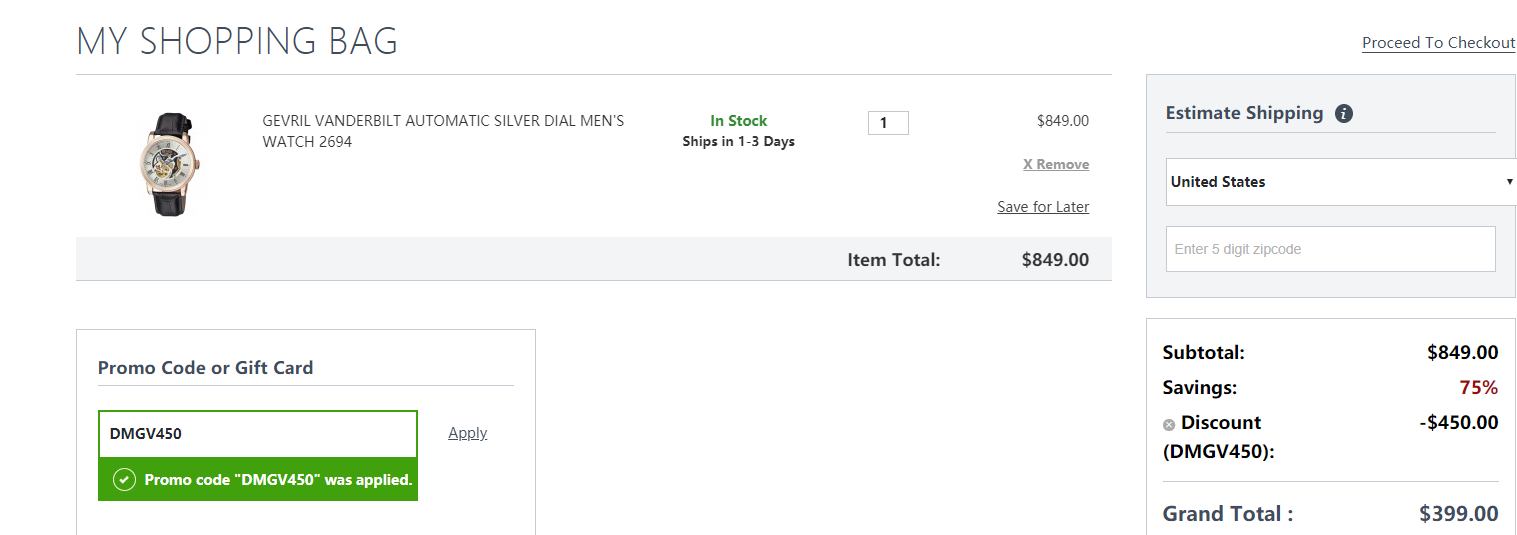This screenshot has width=1517, height=535.
Task: Click the Proceed To Checkout link
Action: pyautogui.click(x=1438, y=43)
